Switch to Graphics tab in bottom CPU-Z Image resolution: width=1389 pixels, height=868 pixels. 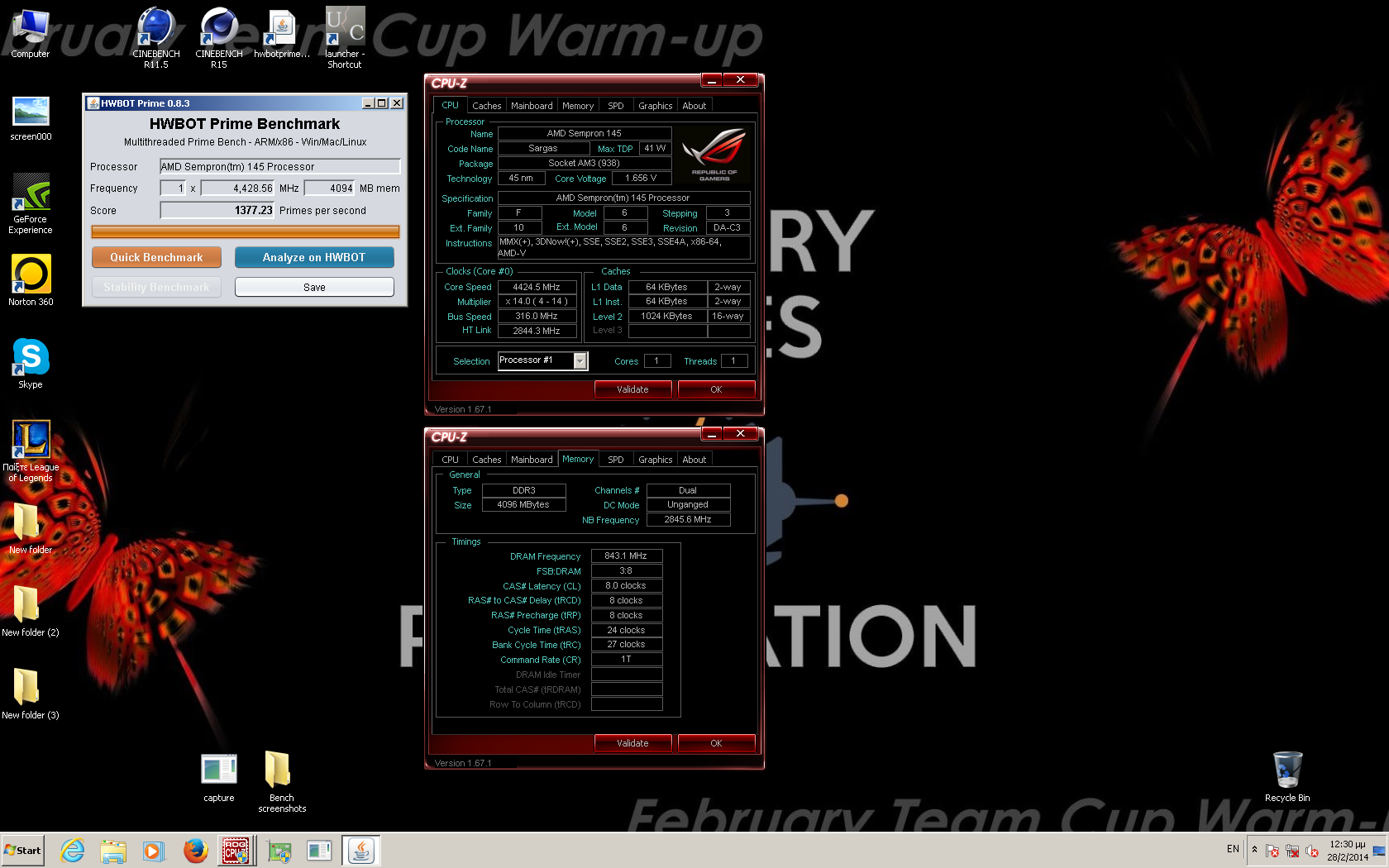coord(656,460)
